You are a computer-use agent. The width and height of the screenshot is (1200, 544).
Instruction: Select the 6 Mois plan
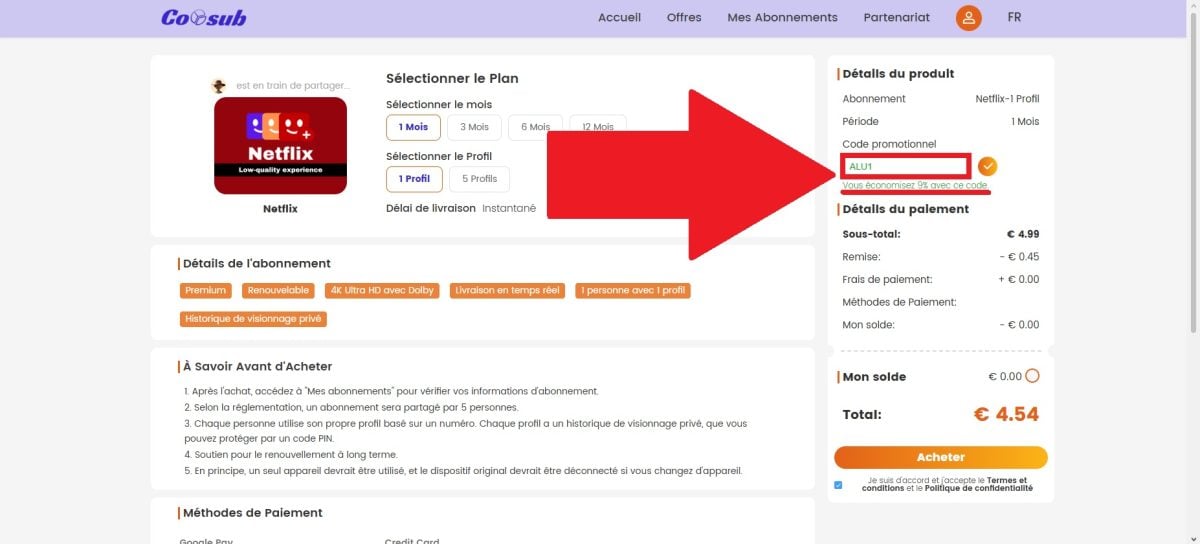535,127
